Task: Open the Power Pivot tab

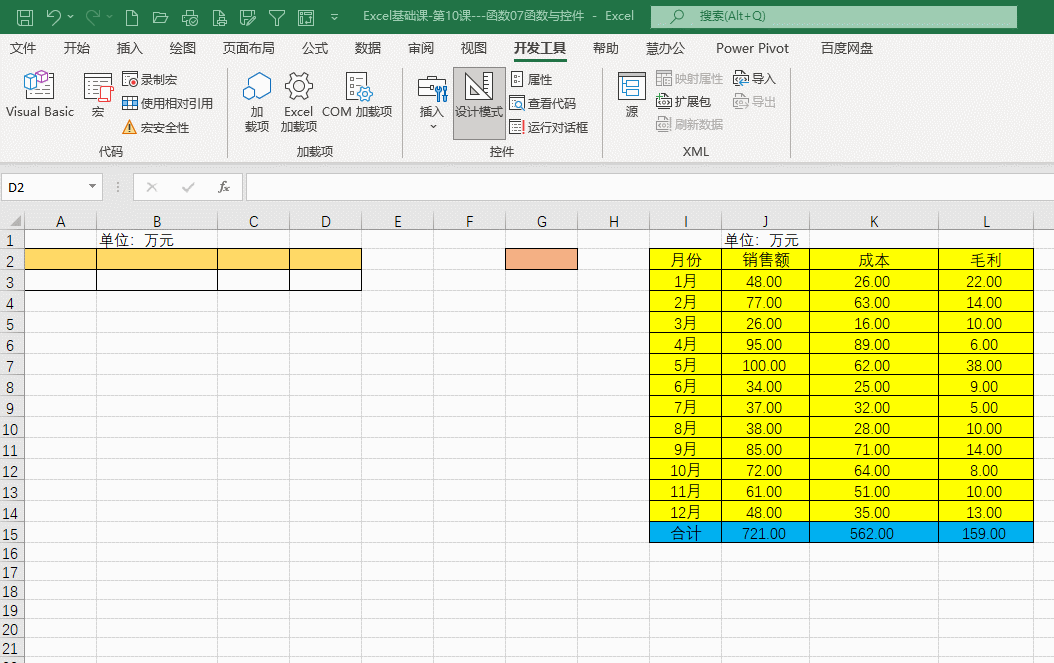Action: point(752,48)
